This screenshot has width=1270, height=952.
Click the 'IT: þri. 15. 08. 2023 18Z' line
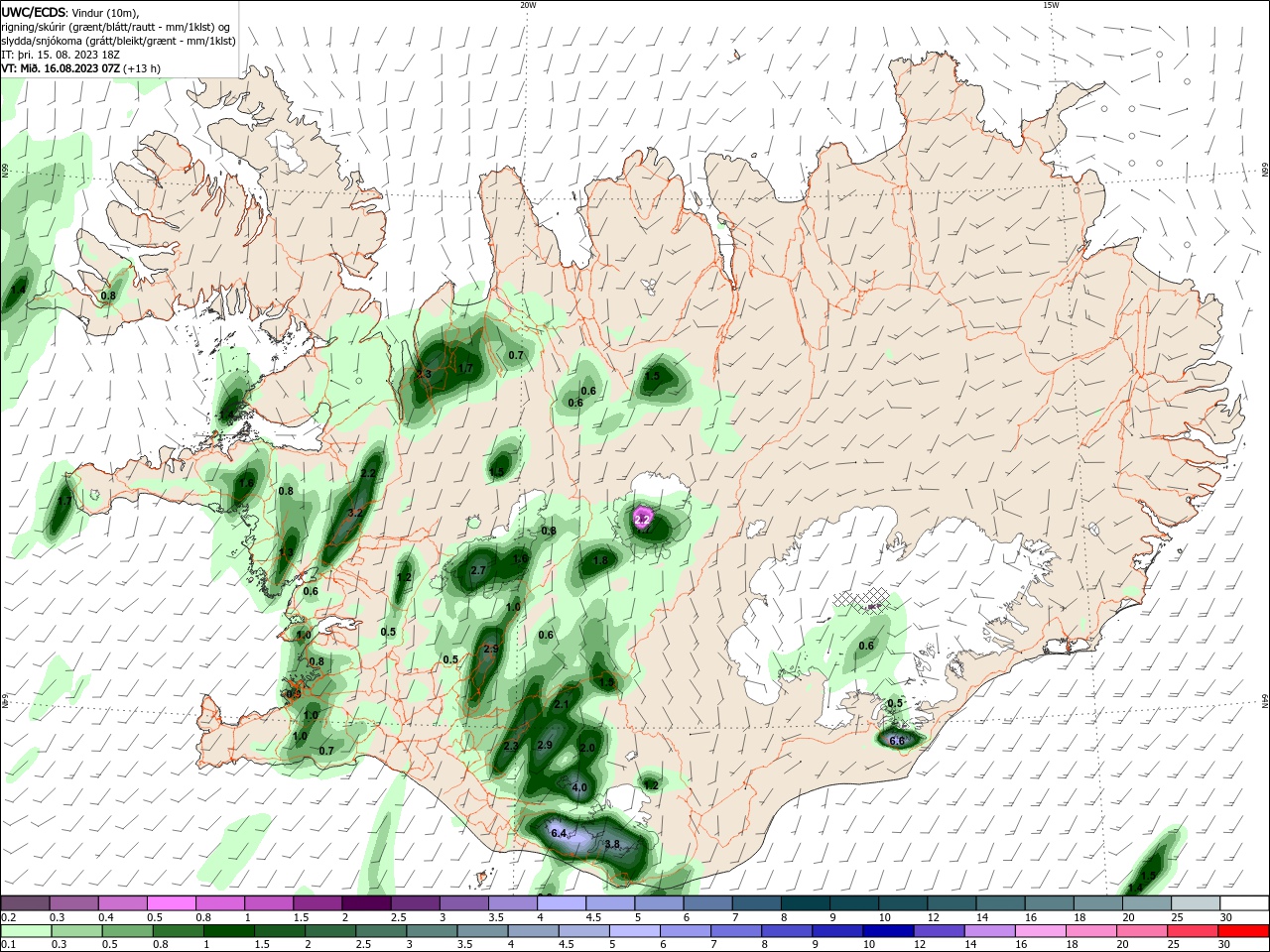pos(61,55)
